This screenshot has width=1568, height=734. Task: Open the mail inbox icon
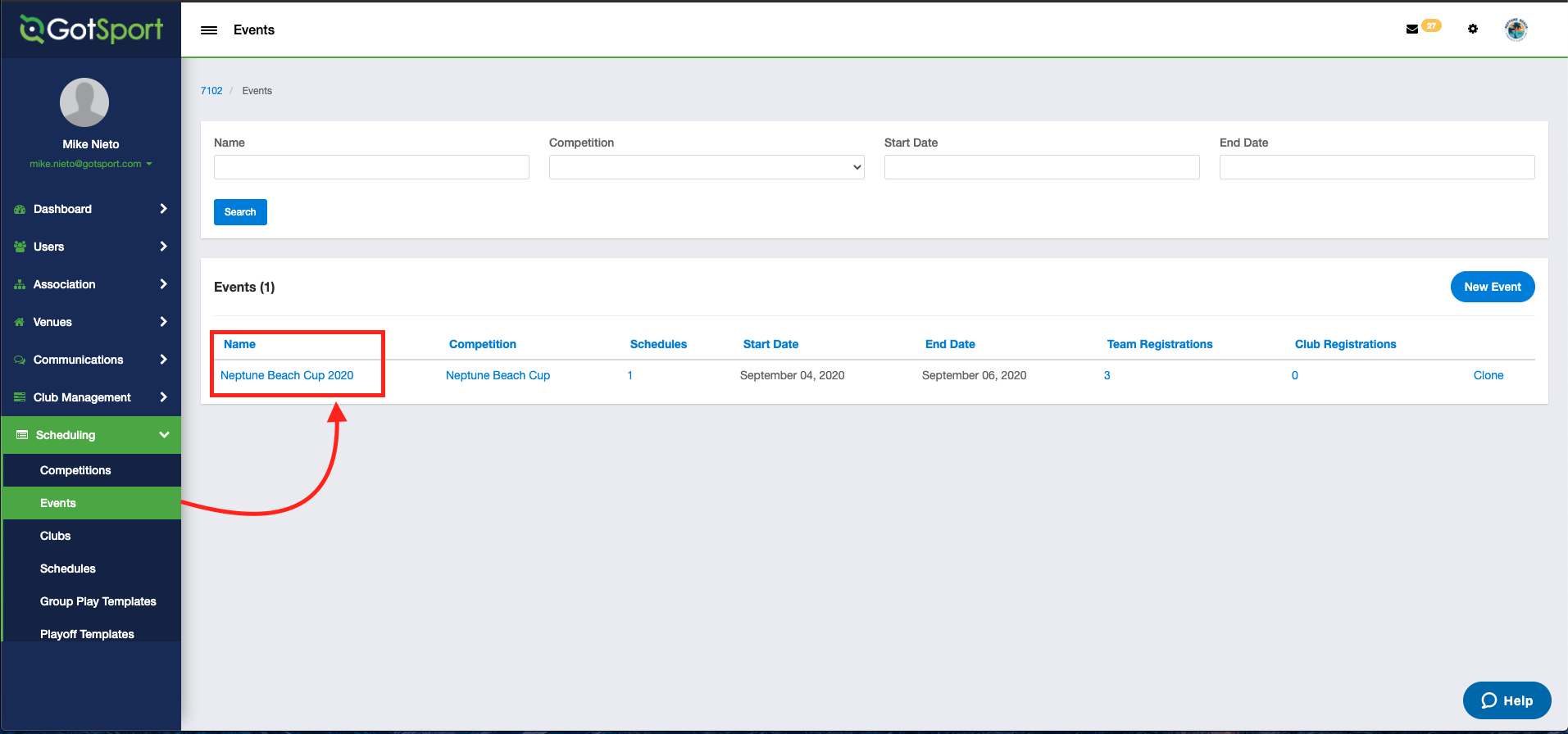[x=1412, y=29]
